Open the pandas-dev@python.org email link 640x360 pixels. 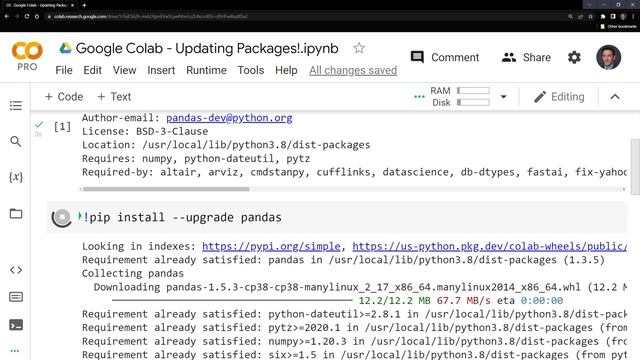pyautogui.click(x=229, y=118)
